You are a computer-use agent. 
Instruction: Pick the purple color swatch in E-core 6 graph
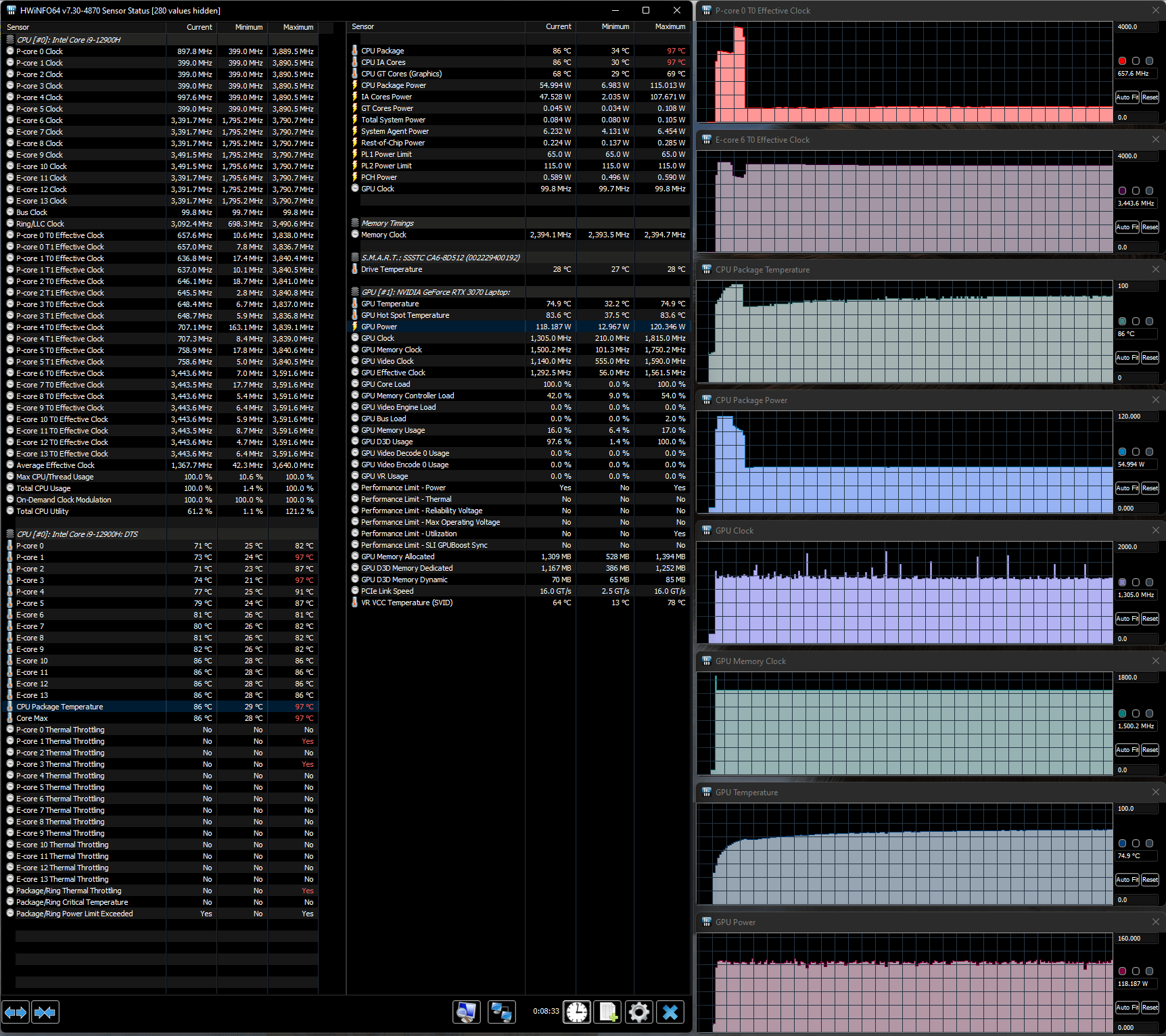pyautogui.click(x=1123, y=191)
